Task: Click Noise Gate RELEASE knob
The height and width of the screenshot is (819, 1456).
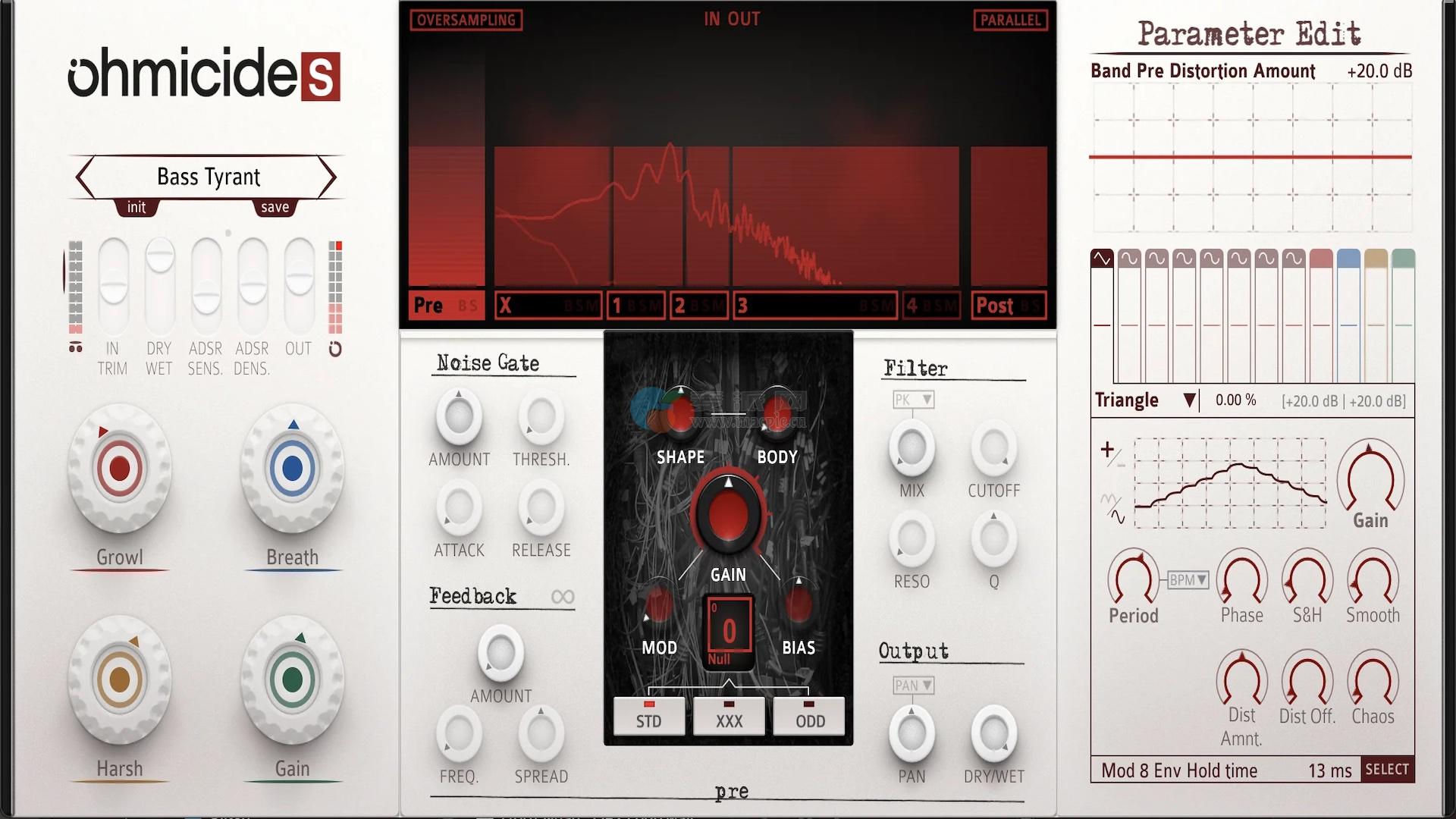Action: click(541, 507)
